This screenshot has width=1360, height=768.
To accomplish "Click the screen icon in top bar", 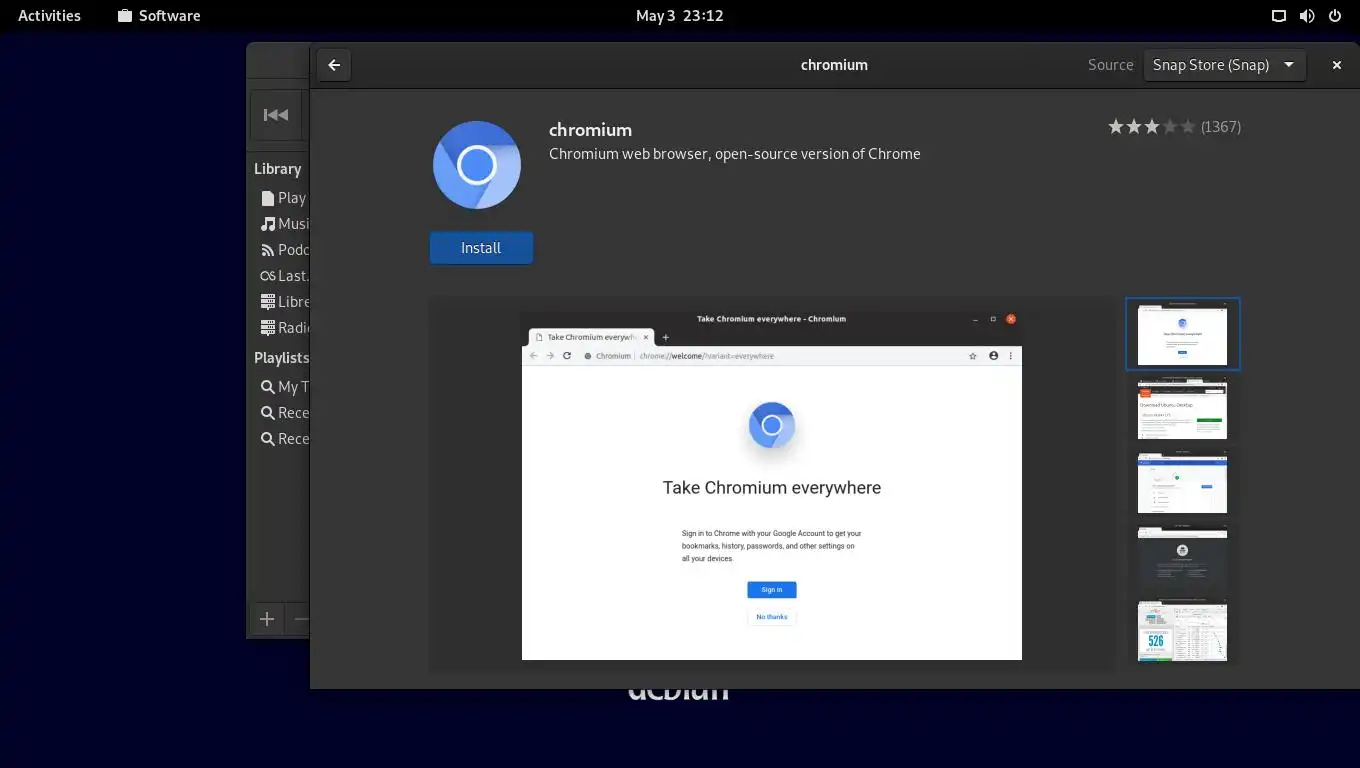I will coord(1279,15).
